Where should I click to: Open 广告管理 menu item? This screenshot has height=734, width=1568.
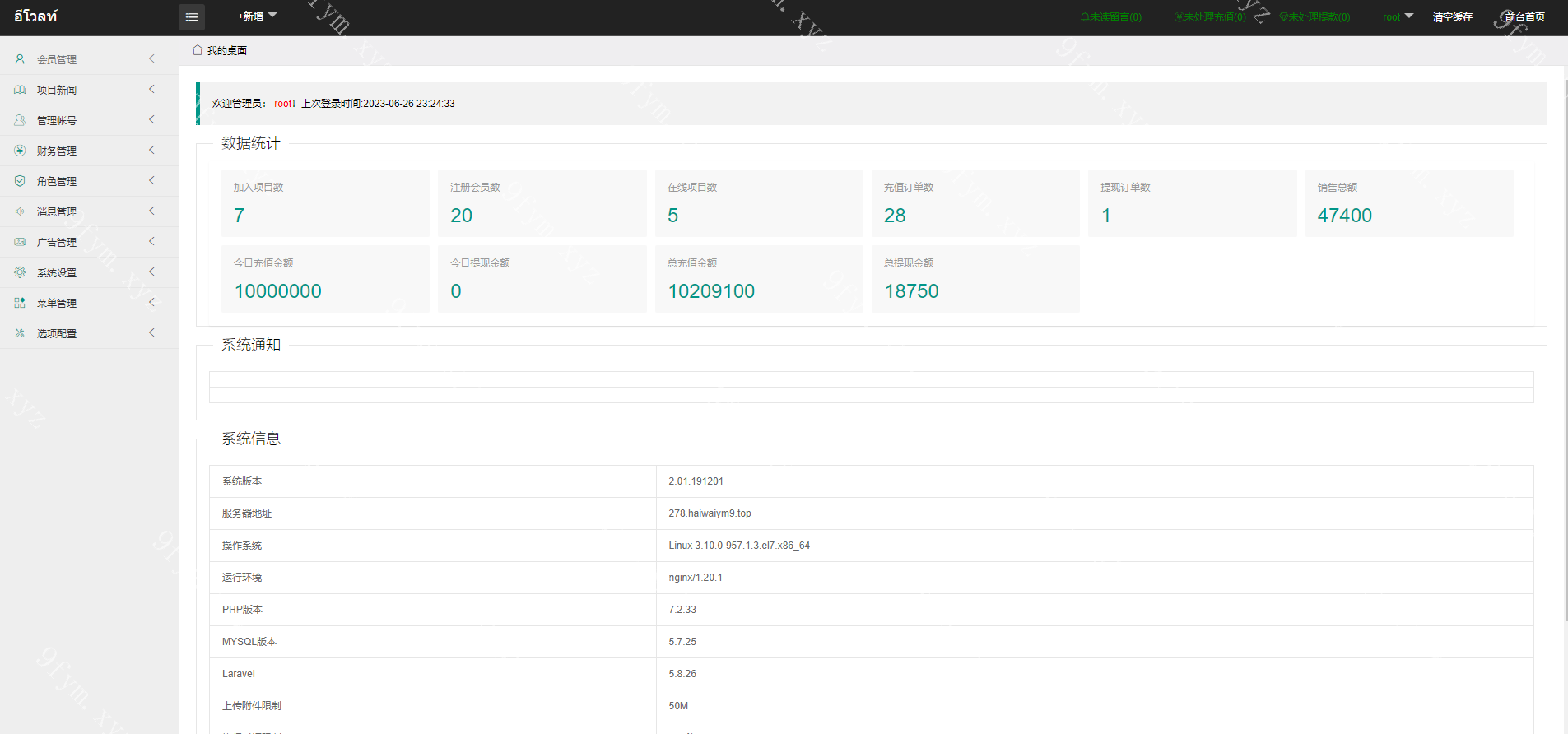(89, 242)
